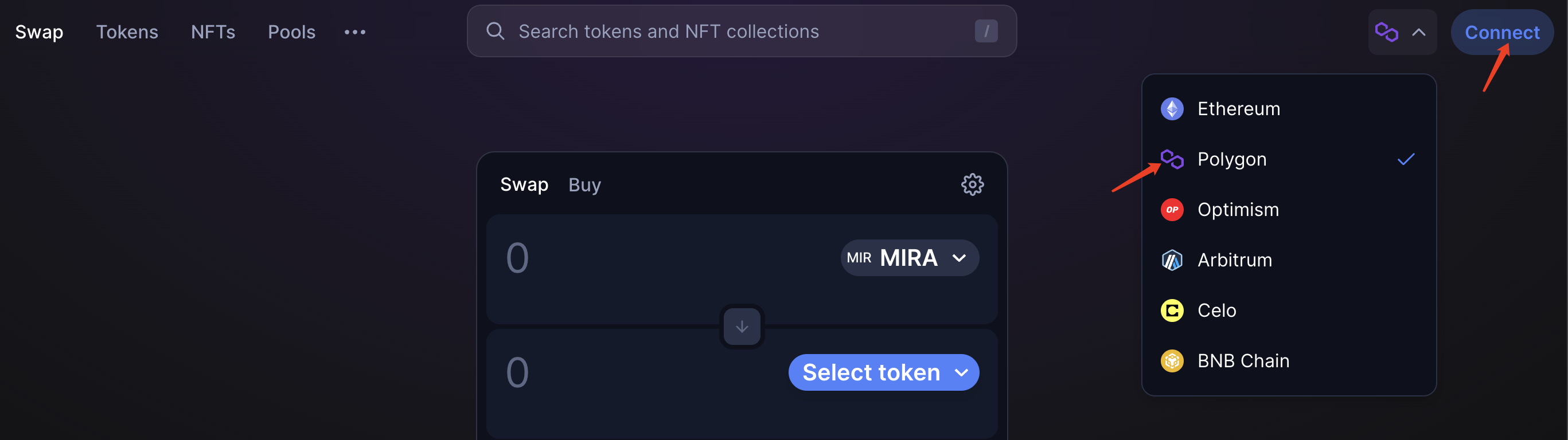Switch network to BNB Chain
1568x440 pixels.
coord(1289,361)
